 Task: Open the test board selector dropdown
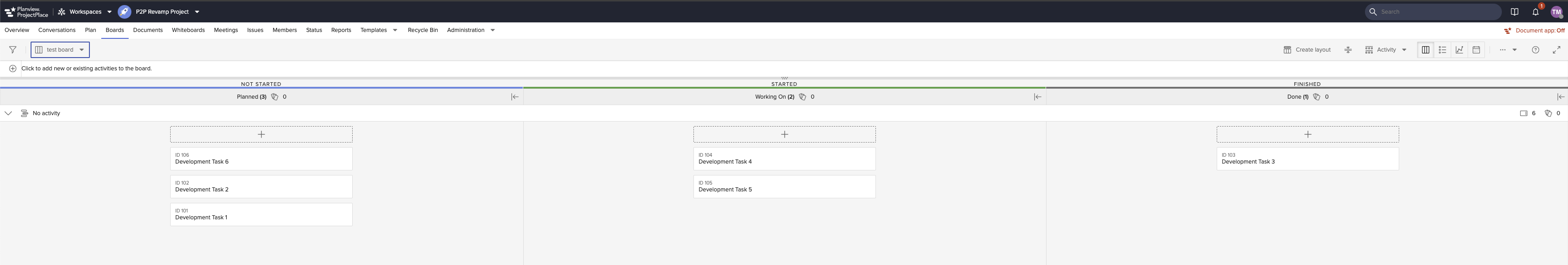pos(60,50)
